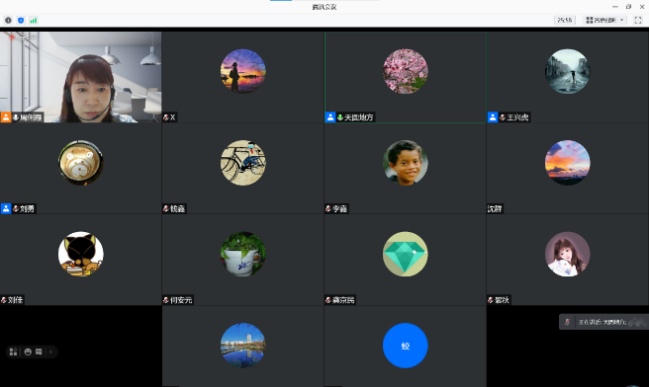
Task: Minimize the Tencent Meeting window
Action: pos(615,7)
